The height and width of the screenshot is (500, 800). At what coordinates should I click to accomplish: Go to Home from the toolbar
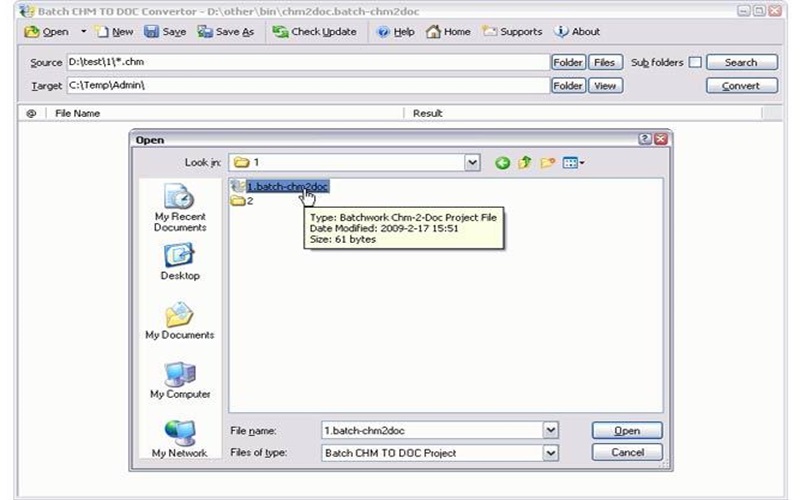tap(448, 32)
